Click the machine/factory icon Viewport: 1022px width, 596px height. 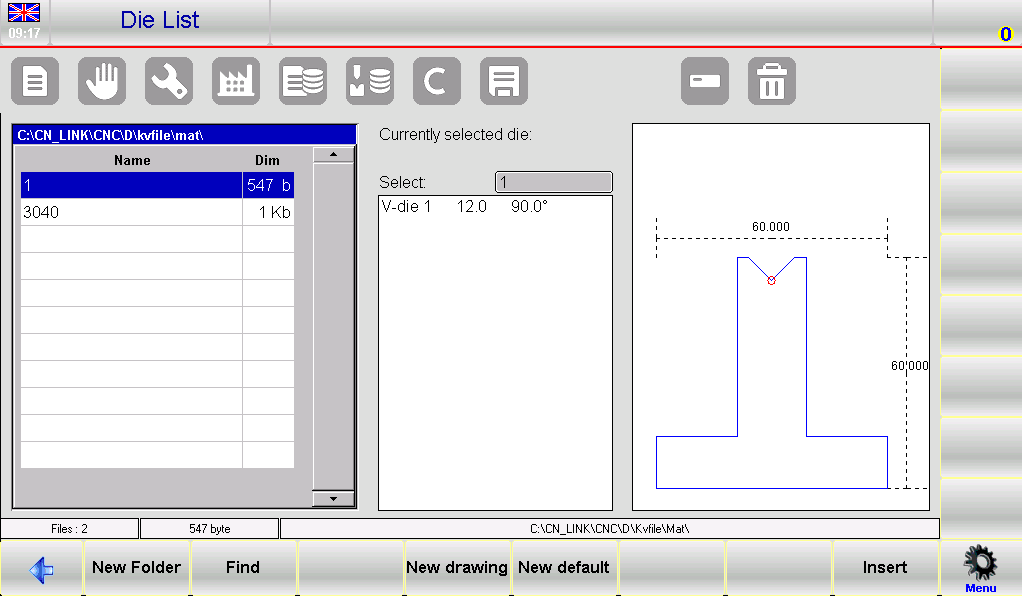236,81
